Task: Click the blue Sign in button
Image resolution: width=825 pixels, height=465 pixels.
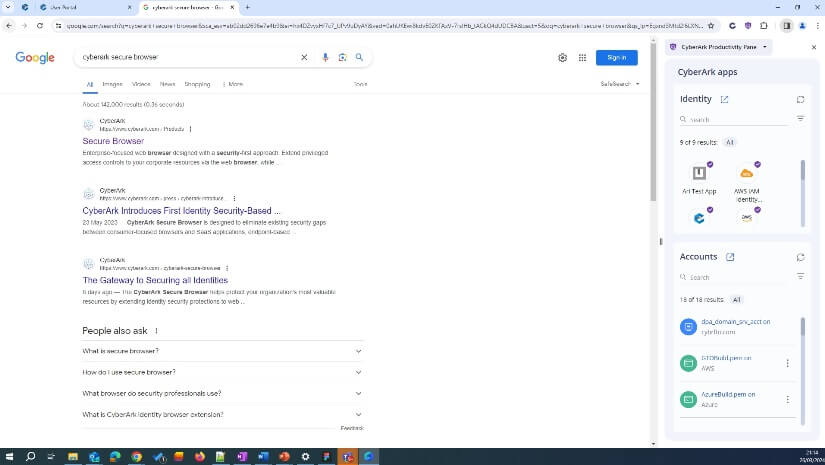Action: 616,58
